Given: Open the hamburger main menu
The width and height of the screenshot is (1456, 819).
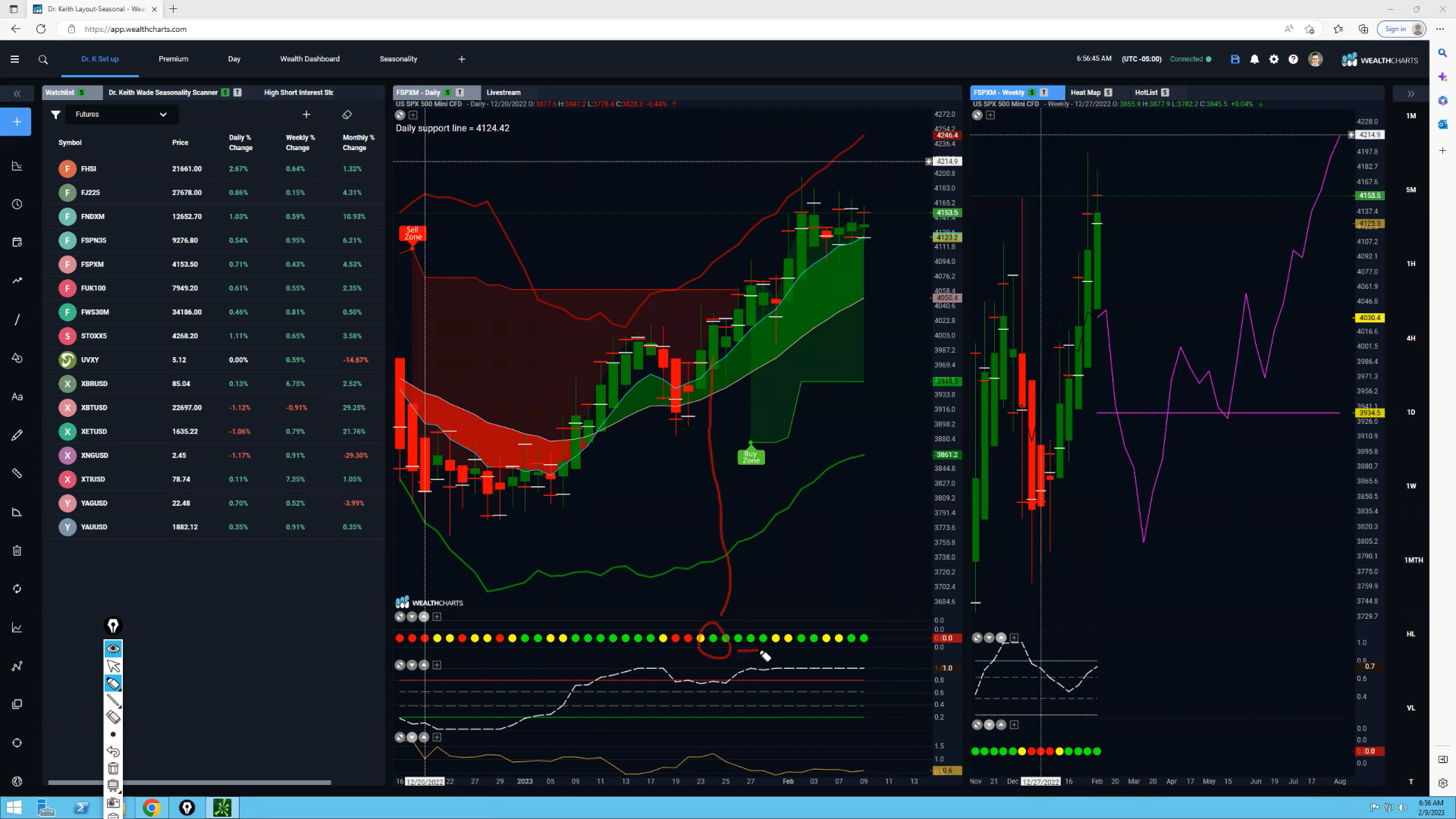Looking at the screenshot, I should pyautogui.click(x=14, y=59).
